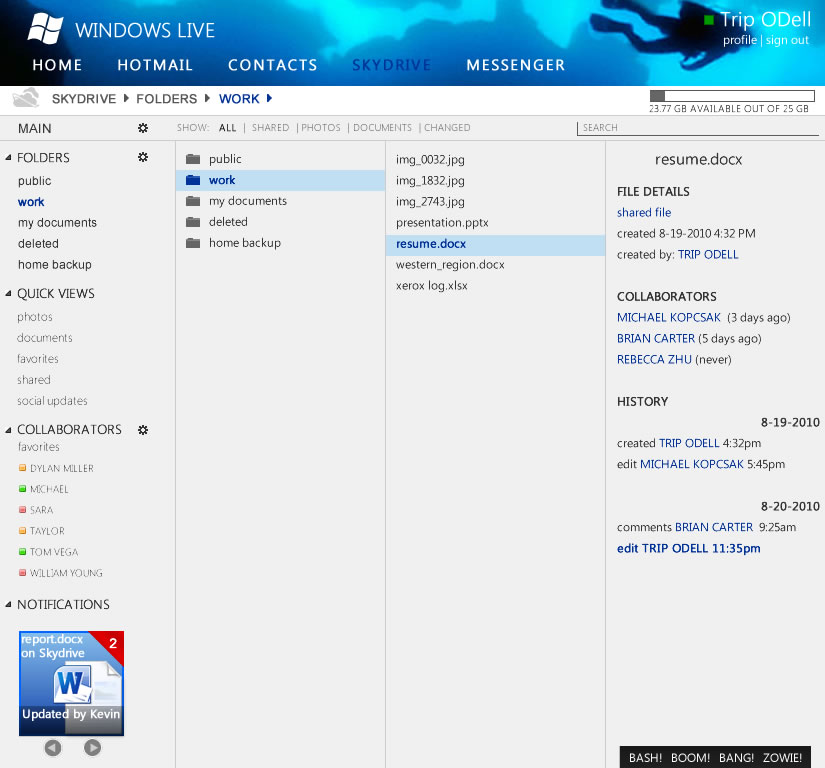Viewport: 825px width, 768px height.
Task: Open the shared file link
Action: tap(644, 213)
